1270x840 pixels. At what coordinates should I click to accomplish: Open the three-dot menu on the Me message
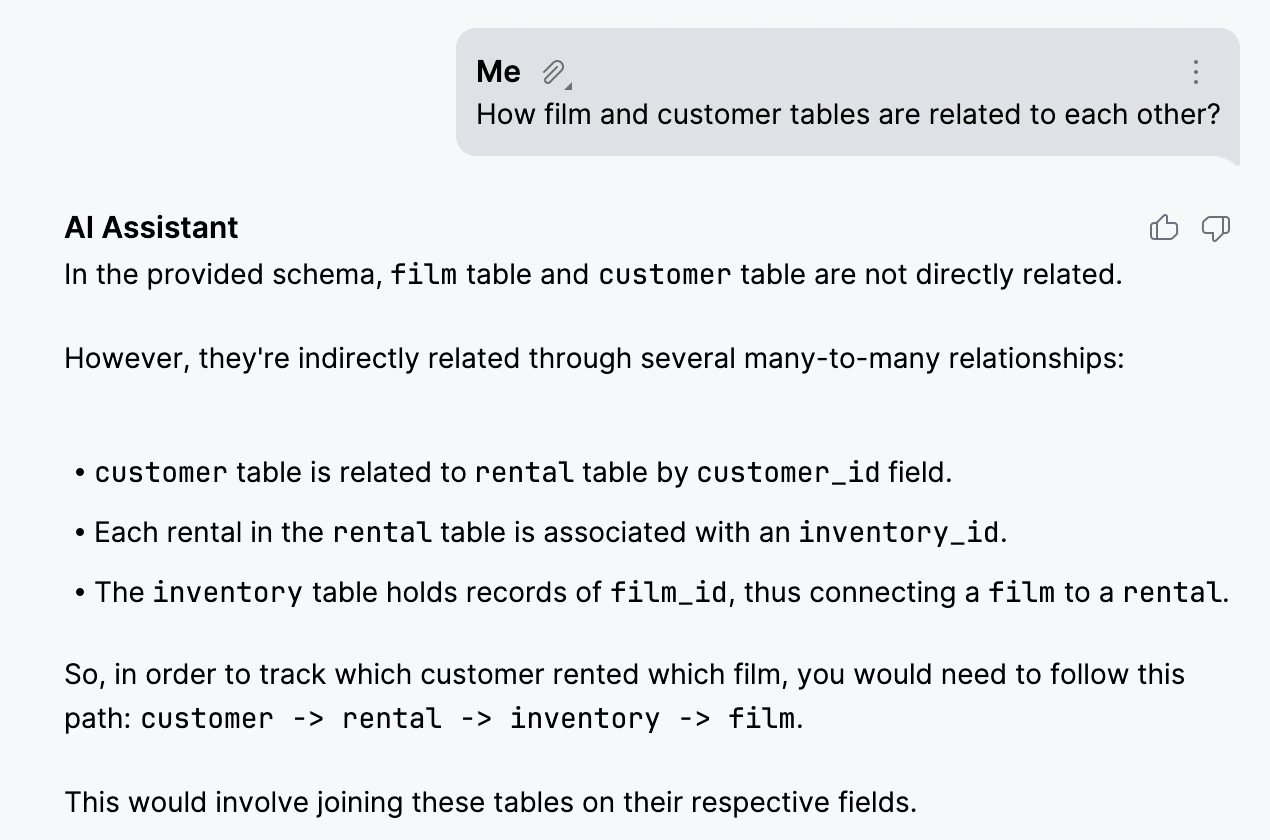click(1195, 72)
